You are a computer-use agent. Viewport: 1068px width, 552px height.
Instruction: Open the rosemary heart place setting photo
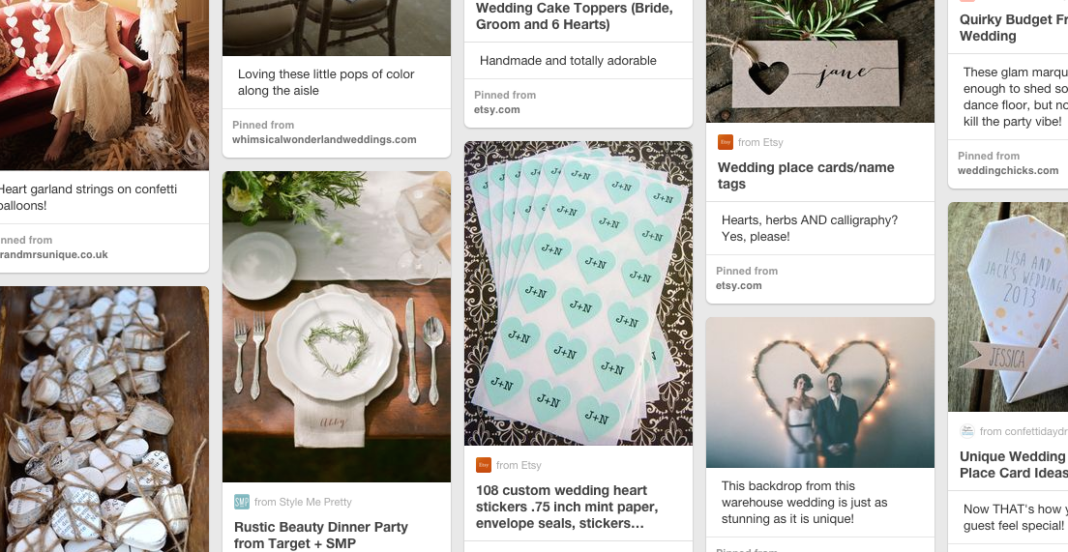336,327
